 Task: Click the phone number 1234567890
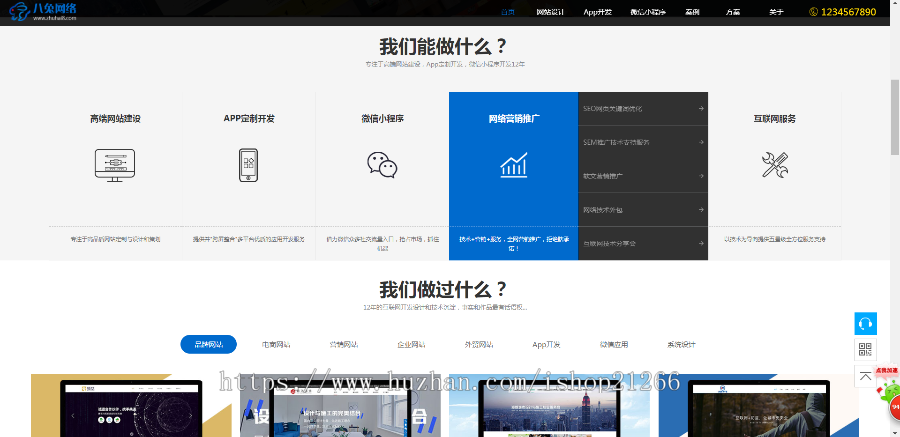pos(848,12)
